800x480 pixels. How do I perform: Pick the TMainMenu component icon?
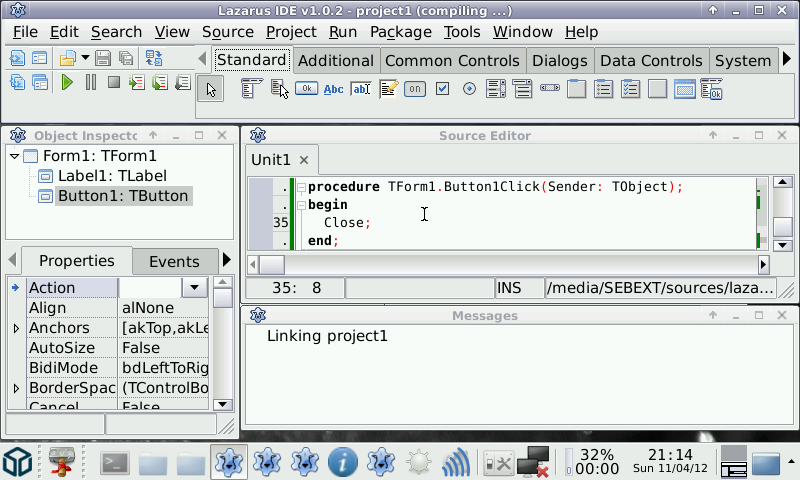252,89
